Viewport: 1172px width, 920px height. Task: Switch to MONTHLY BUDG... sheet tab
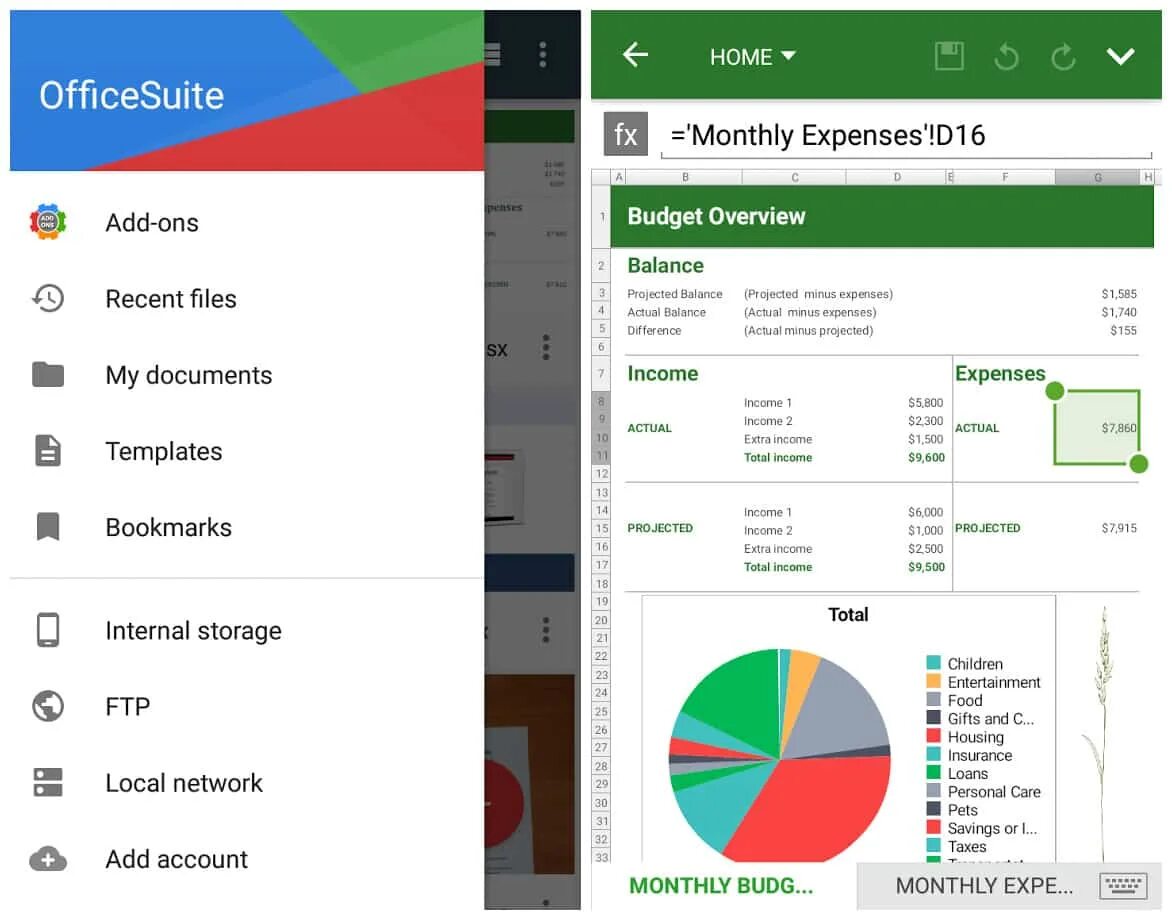pyautogui.click(x=721, y=886)
